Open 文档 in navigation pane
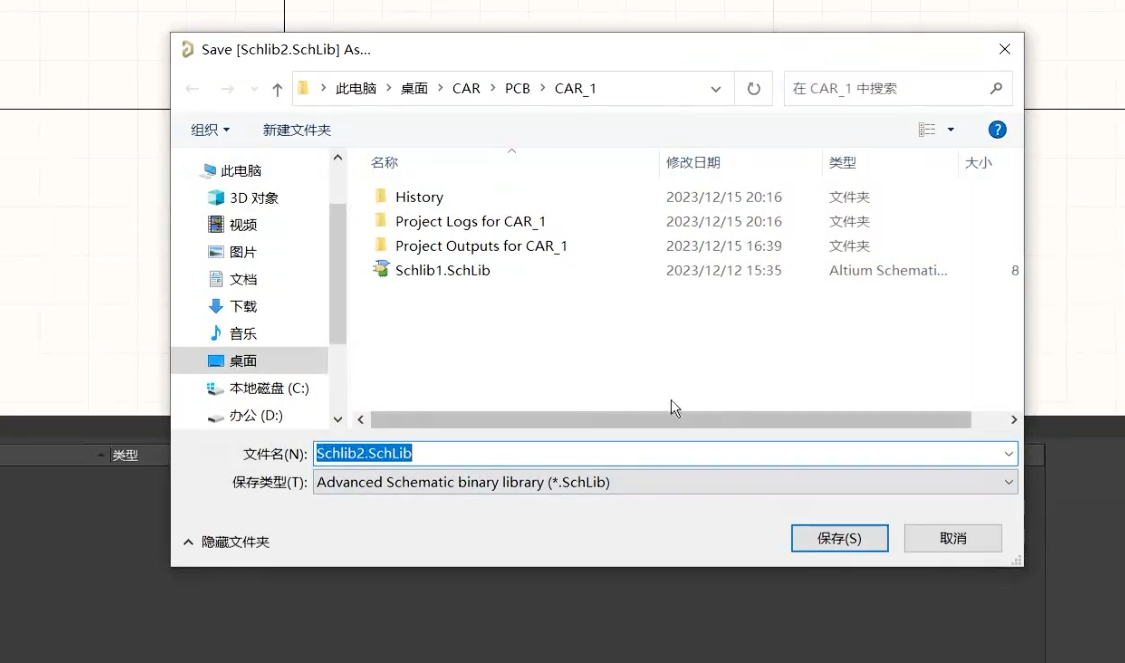1125x663 pixels. click(243, 279)
